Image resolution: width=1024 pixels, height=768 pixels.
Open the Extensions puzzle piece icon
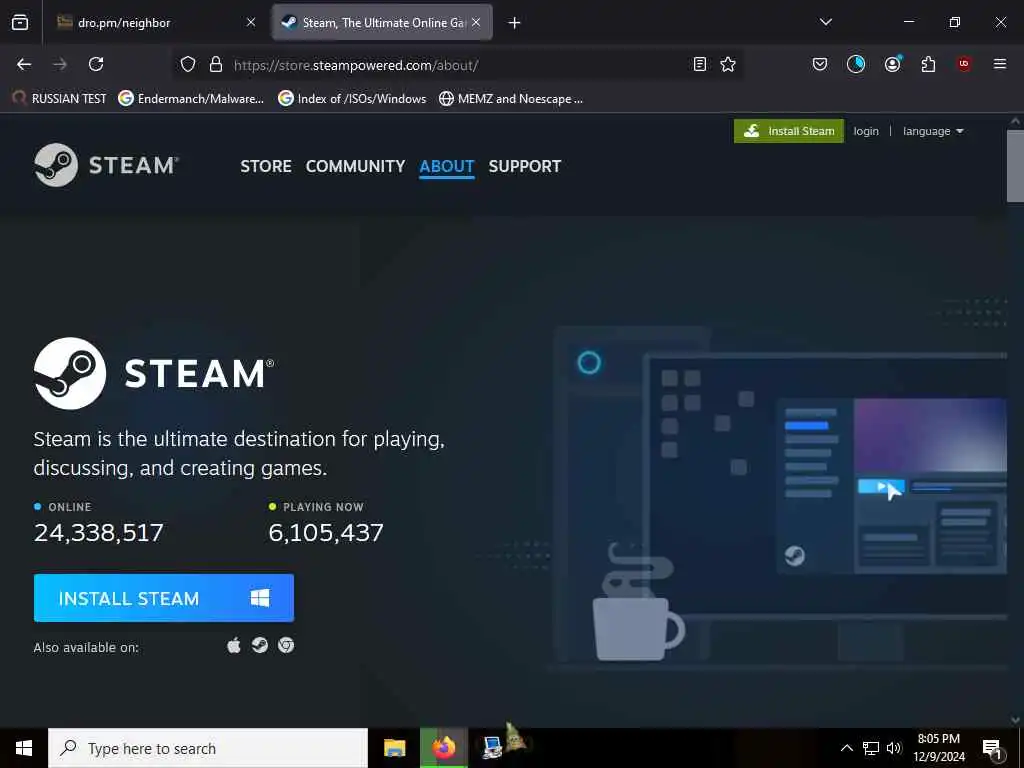[x=928, y=64]
